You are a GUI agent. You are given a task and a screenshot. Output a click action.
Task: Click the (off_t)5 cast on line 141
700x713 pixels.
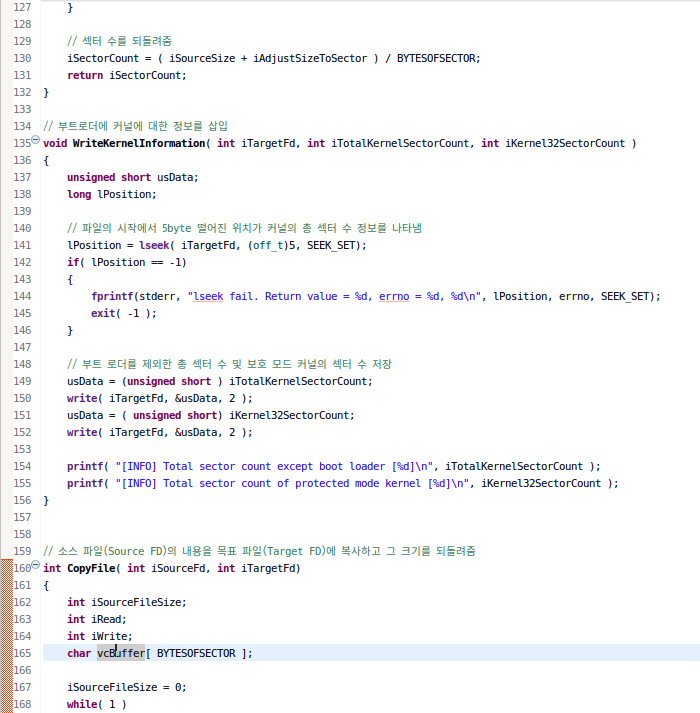[274, 246]
